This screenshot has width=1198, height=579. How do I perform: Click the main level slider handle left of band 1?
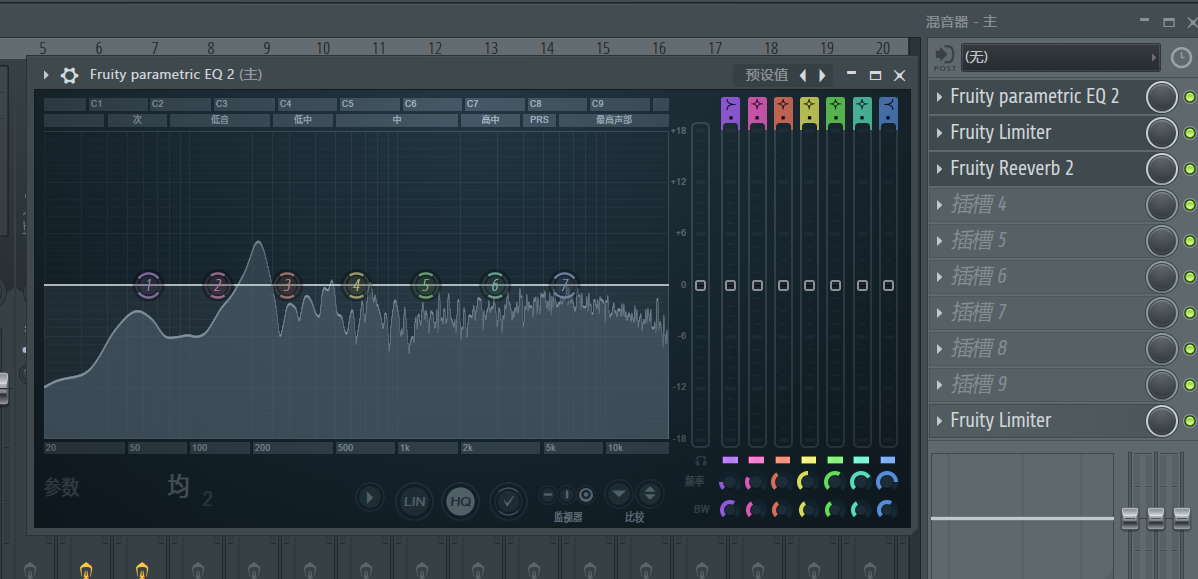click(x=701, y=286)
